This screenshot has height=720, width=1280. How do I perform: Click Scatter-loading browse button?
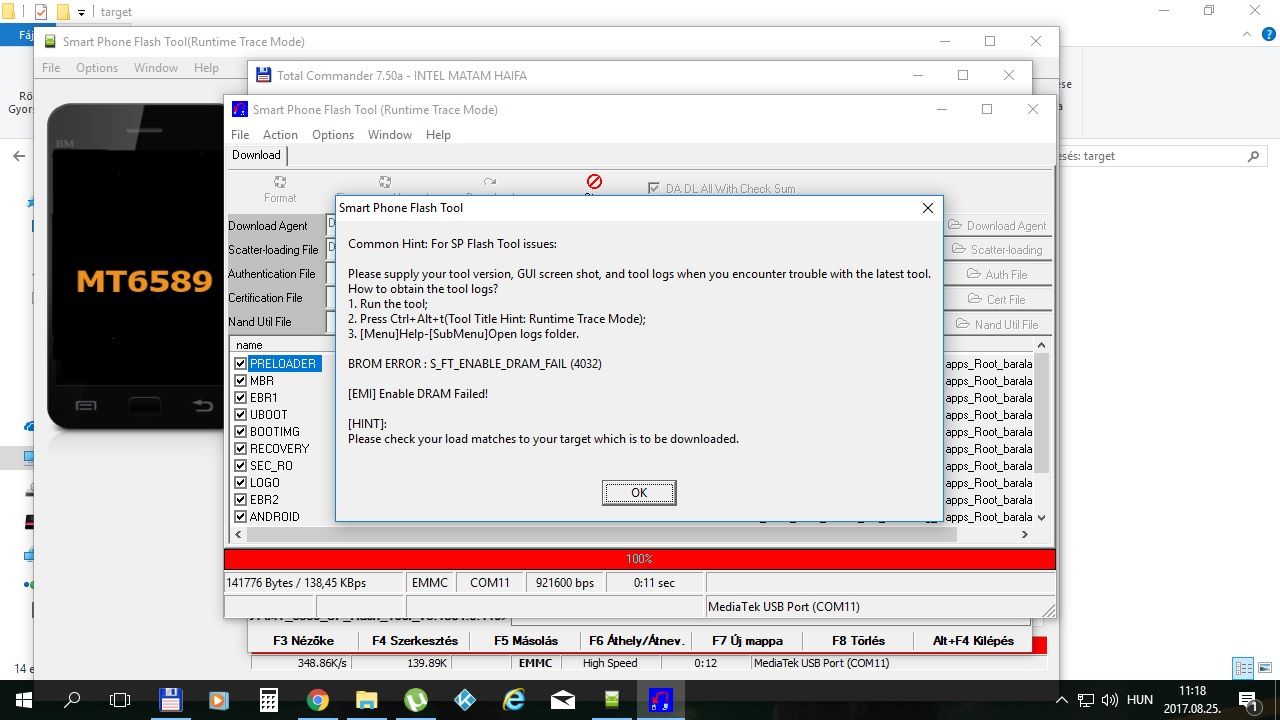point(998,250)
